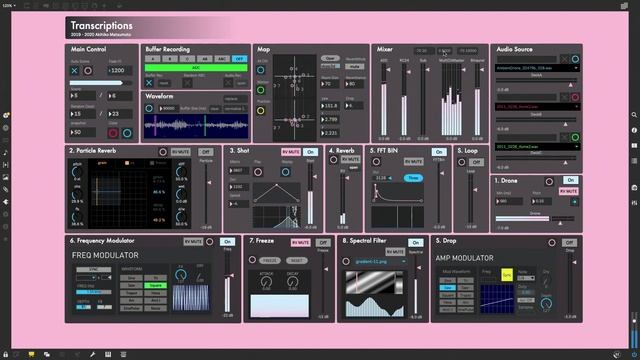Image resolution: width=640 pixels, height=360 pixels.
Task: Switch FFT BIN On toggle
Action: 439,152
